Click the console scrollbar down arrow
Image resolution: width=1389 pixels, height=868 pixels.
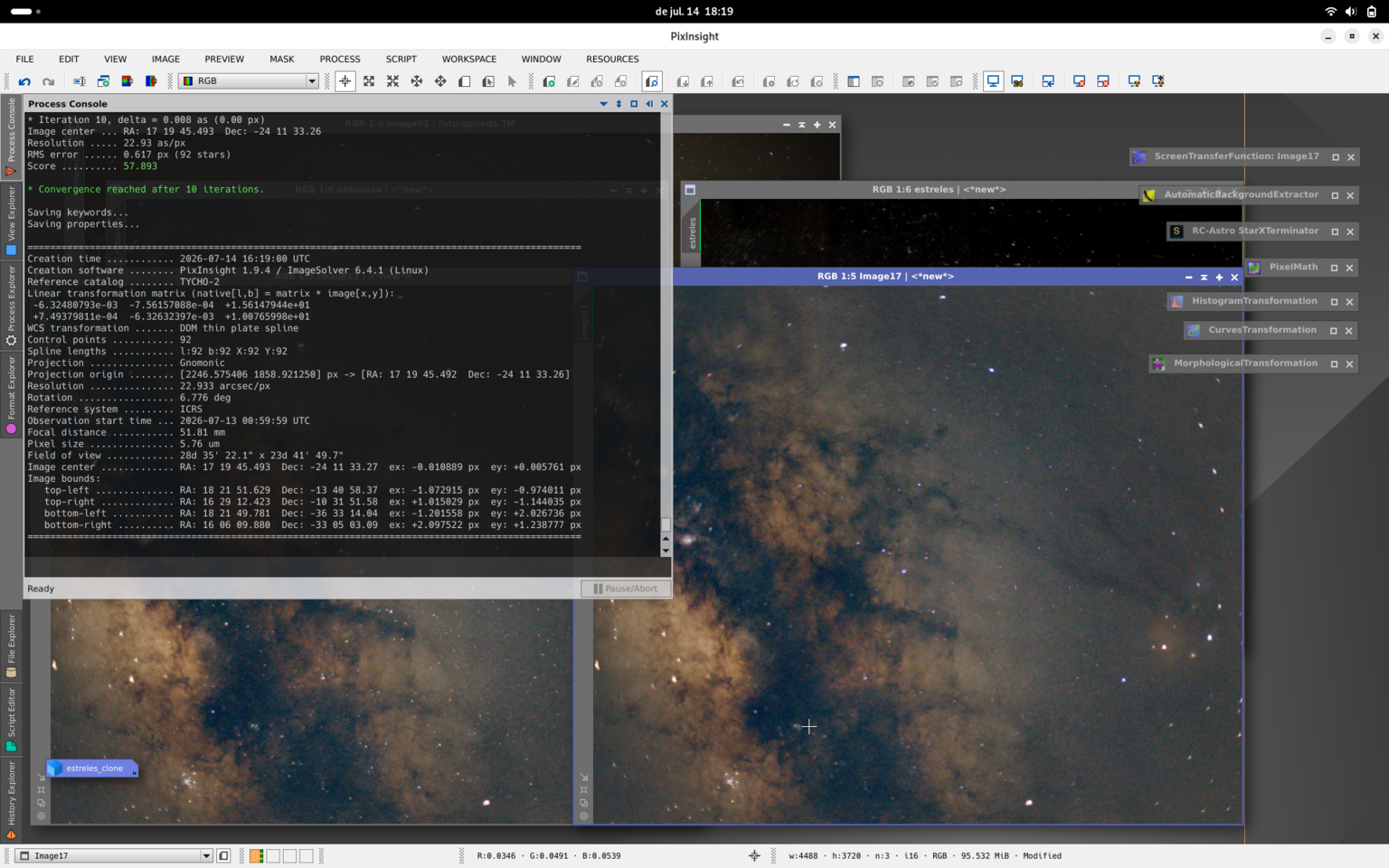click(x=666, y=551)
